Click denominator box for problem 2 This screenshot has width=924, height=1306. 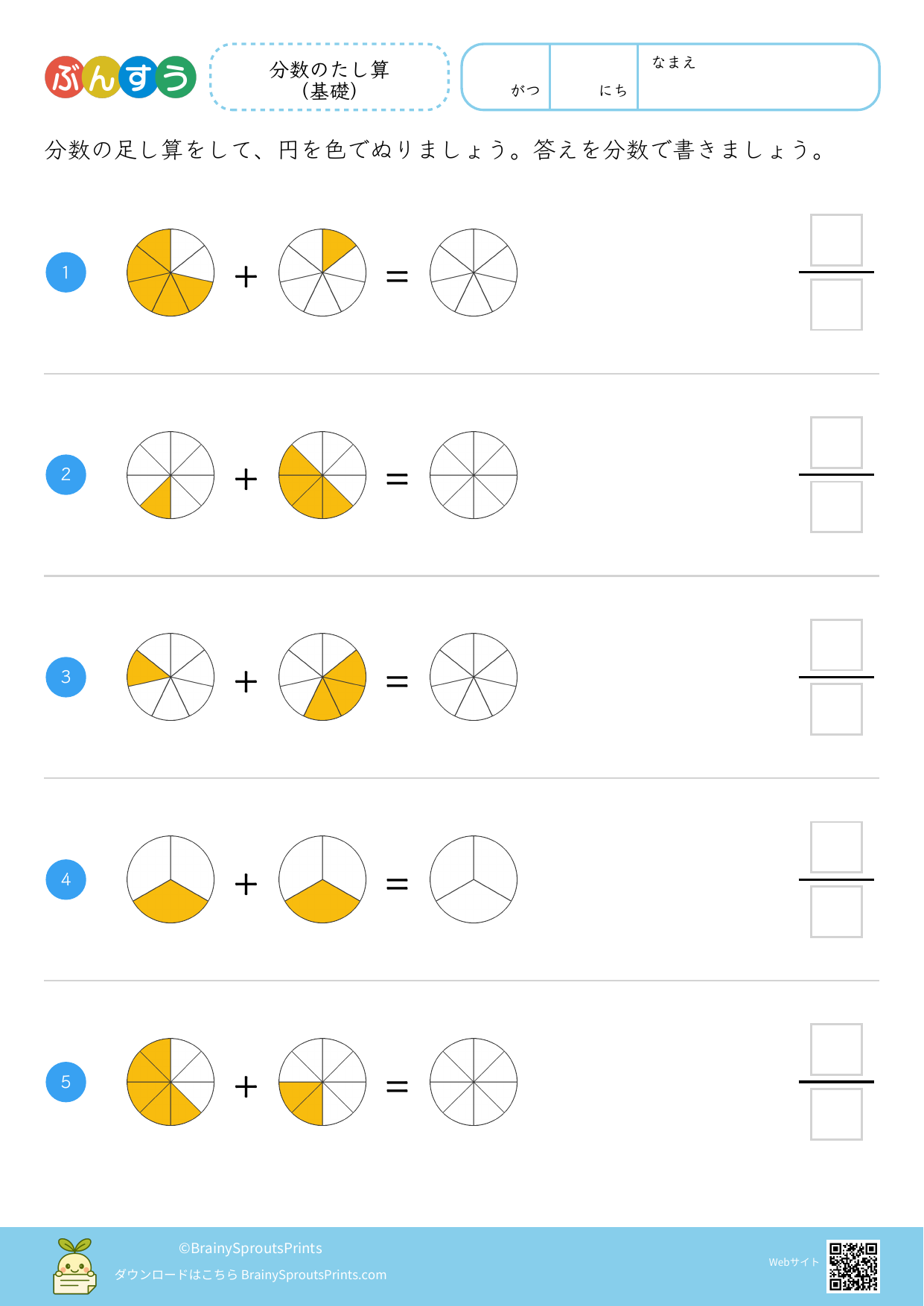[x=836, y=507]
